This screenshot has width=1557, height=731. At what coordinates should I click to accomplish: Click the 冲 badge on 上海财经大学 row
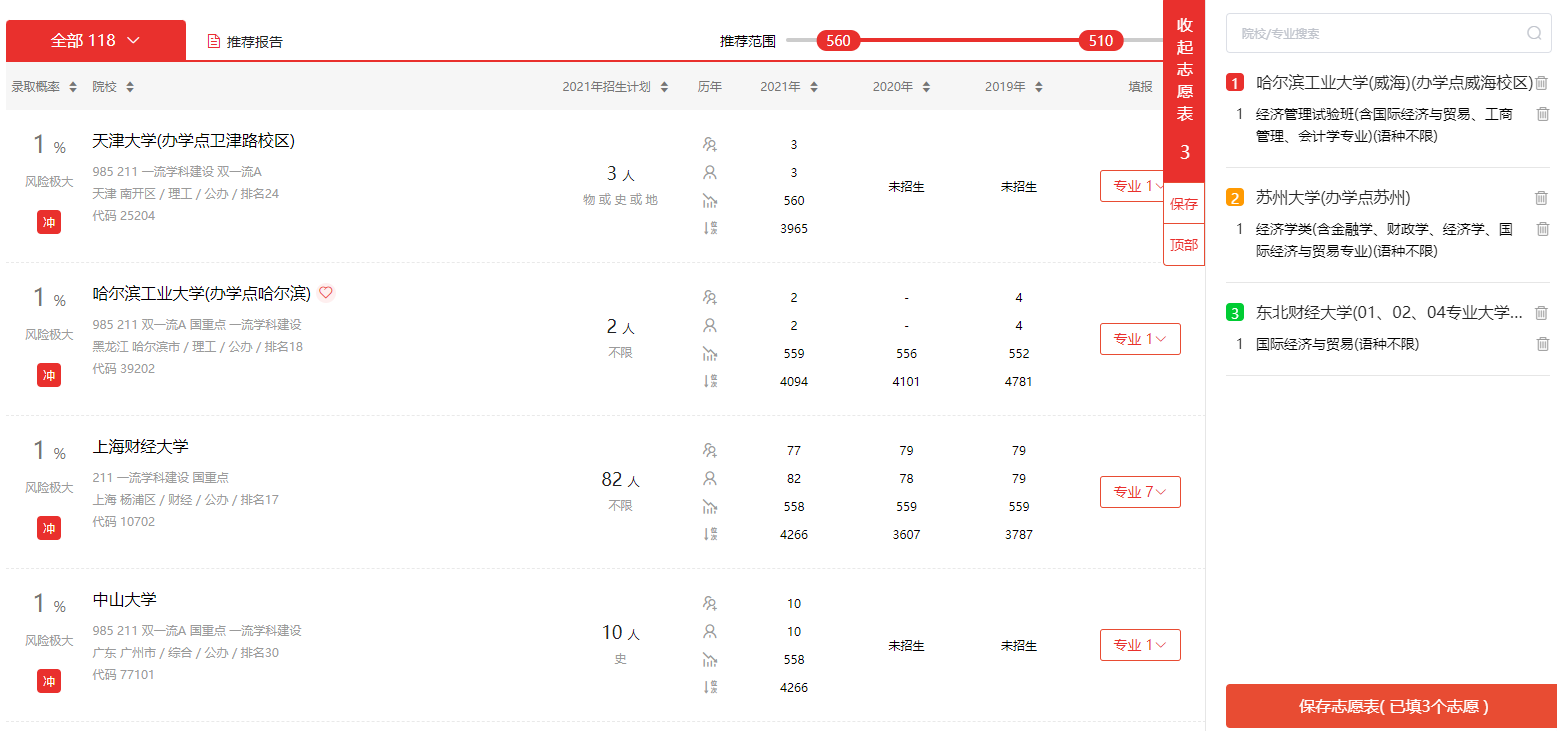[49, 528]
